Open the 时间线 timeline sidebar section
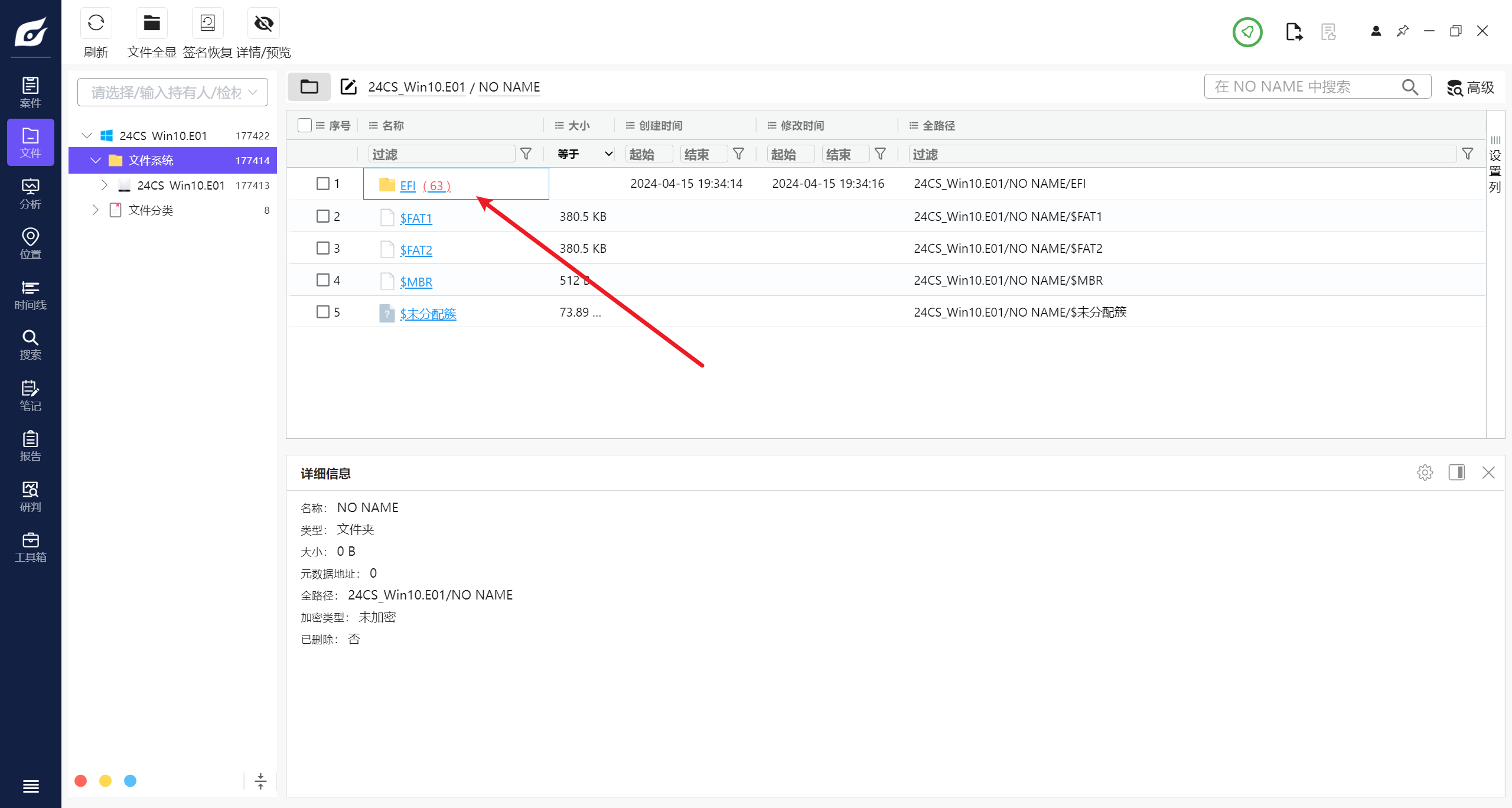The width and height of the screenshot is (1512, 808). point(30,295)
